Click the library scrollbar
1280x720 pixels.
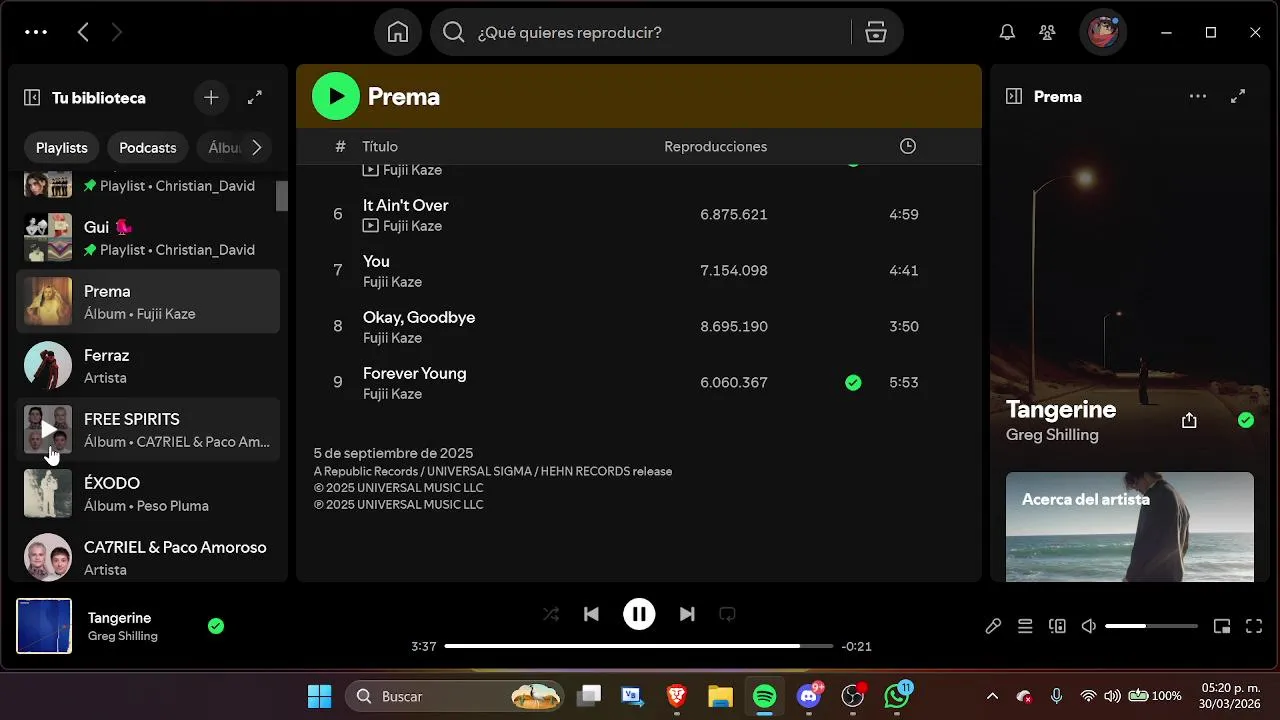[282, 196]
